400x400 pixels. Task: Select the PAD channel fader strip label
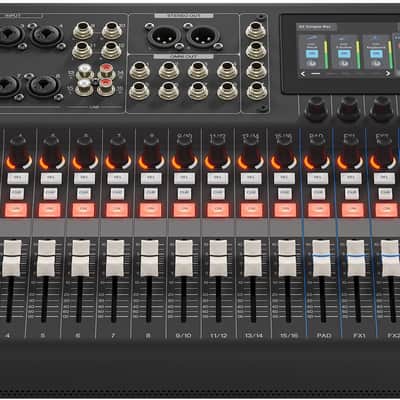click(324, 335)
